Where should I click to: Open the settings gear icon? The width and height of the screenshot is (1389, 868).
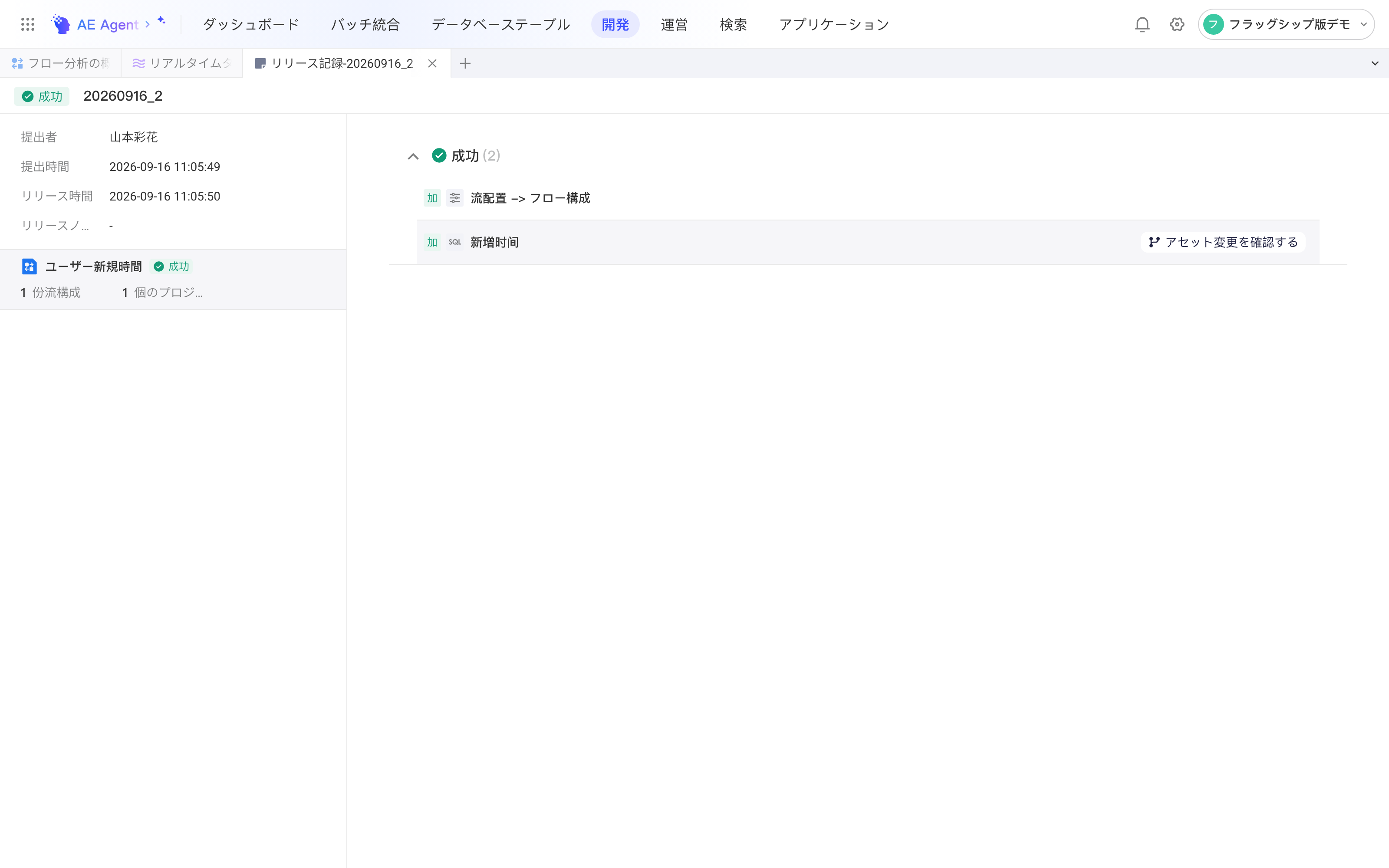[1177, 24]
